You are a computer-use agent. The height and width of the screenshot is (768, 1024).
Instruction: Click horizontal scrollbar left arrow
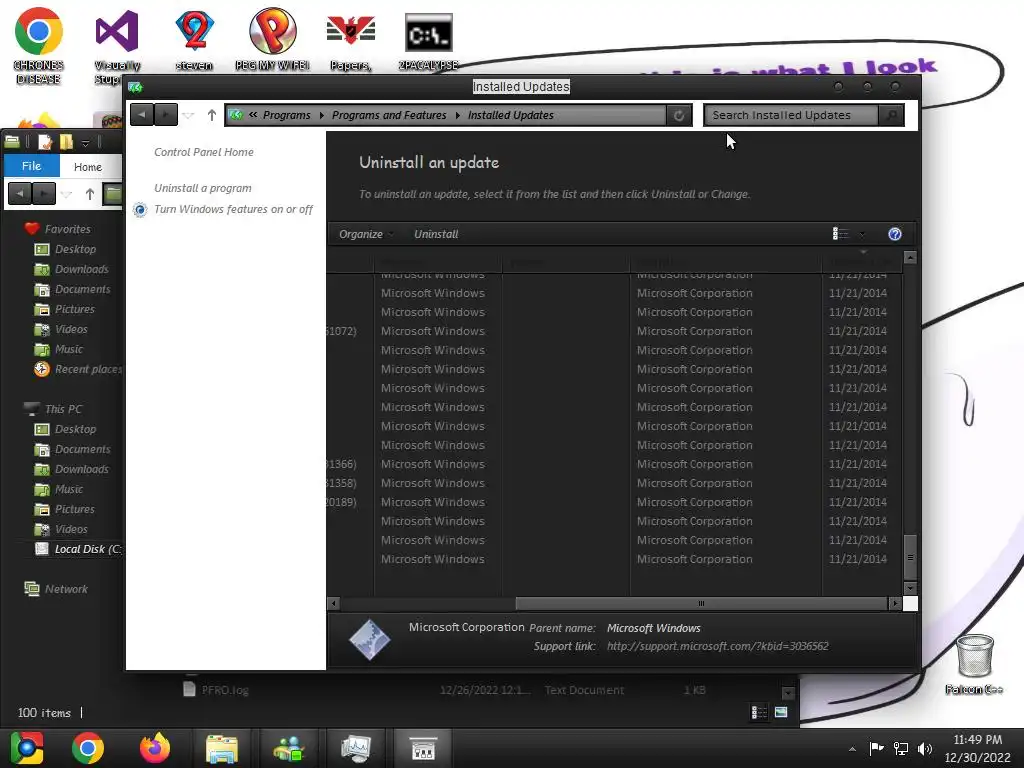click(334, 603)
